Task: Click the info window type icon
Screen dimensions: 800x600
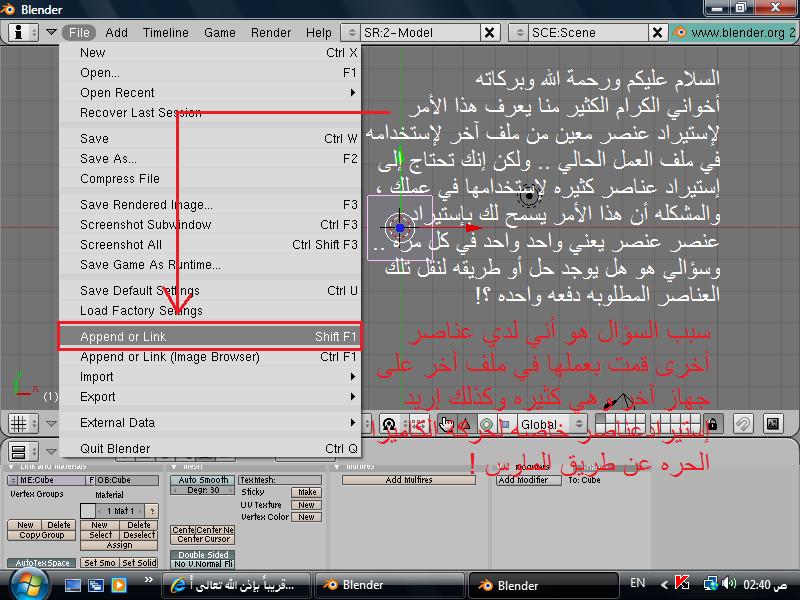Action: tap(22, 32)
